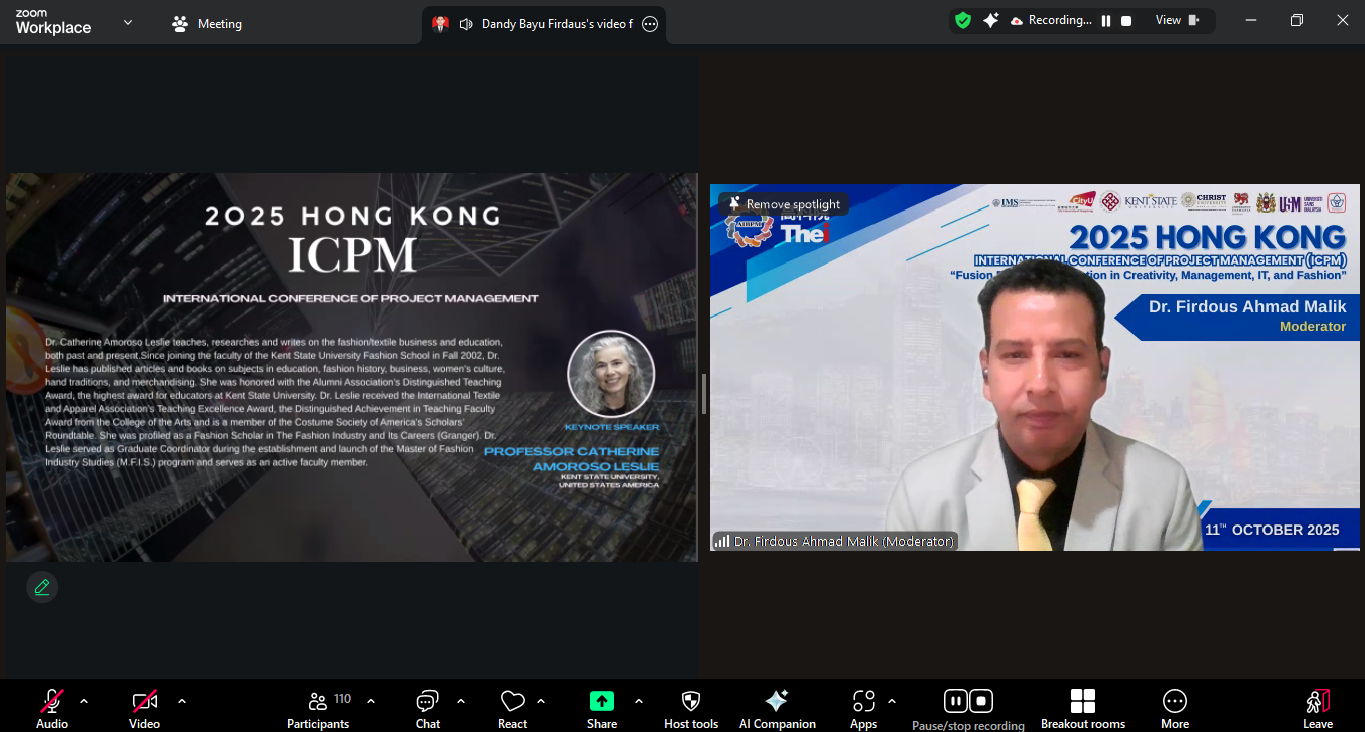
Task: Unmute microphone using the Audio icon
Action: click(x=52, y=702)
